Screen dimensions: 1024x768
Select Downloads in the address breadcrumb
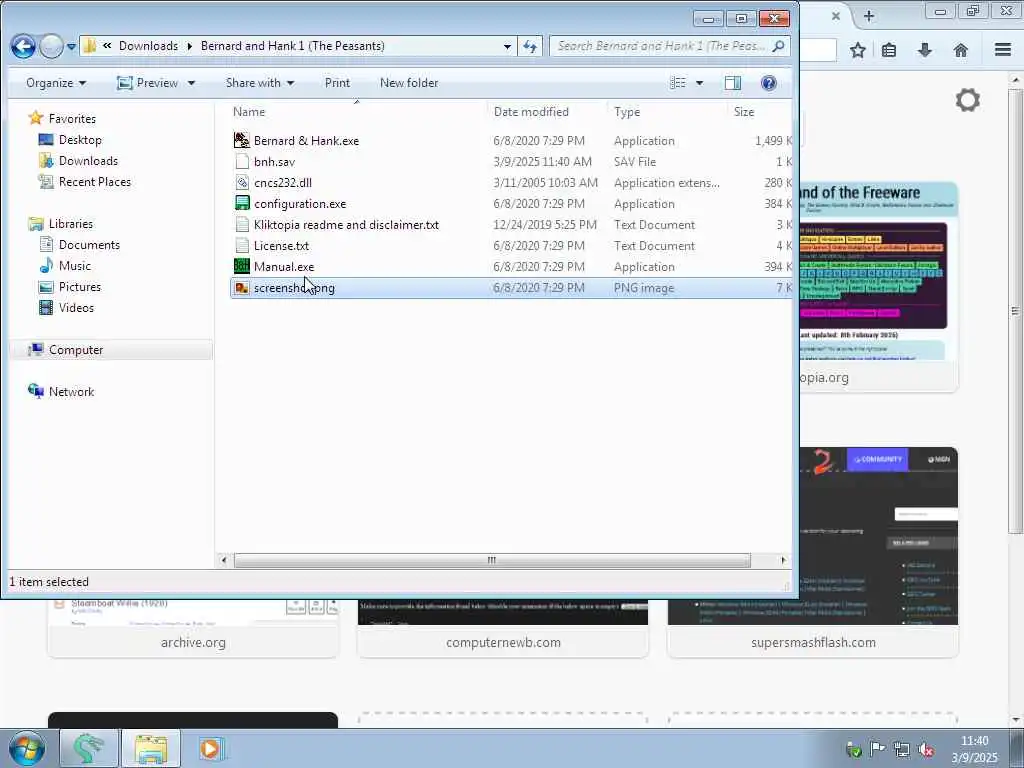[148, 46]
